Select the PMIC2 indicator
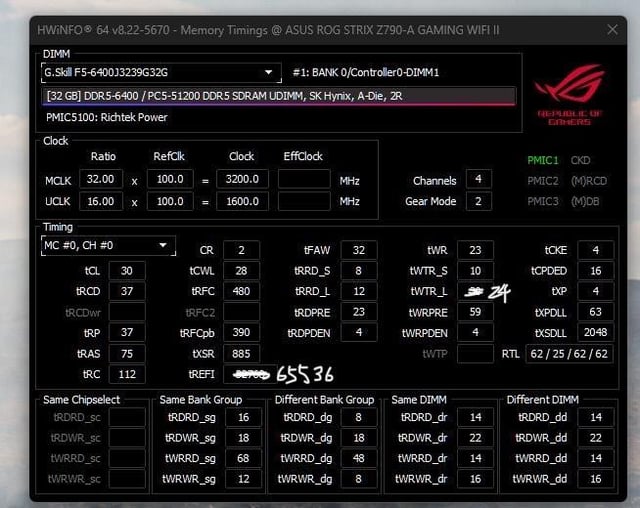Screen dimensions: 640x508 point(542,181)
